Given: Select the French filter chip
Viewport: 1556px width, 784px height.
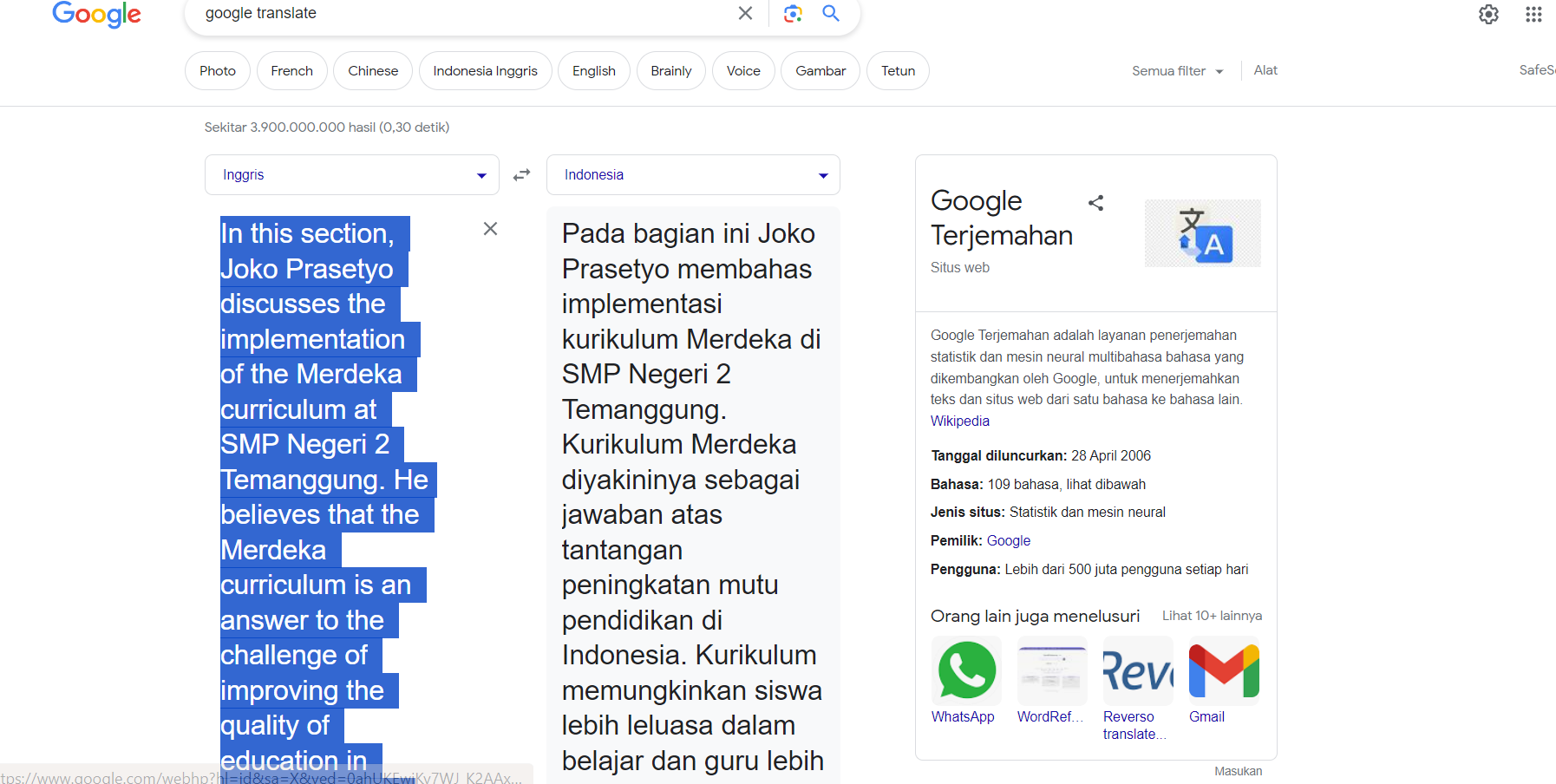Looking at the screenshot, I should point(292,71).
